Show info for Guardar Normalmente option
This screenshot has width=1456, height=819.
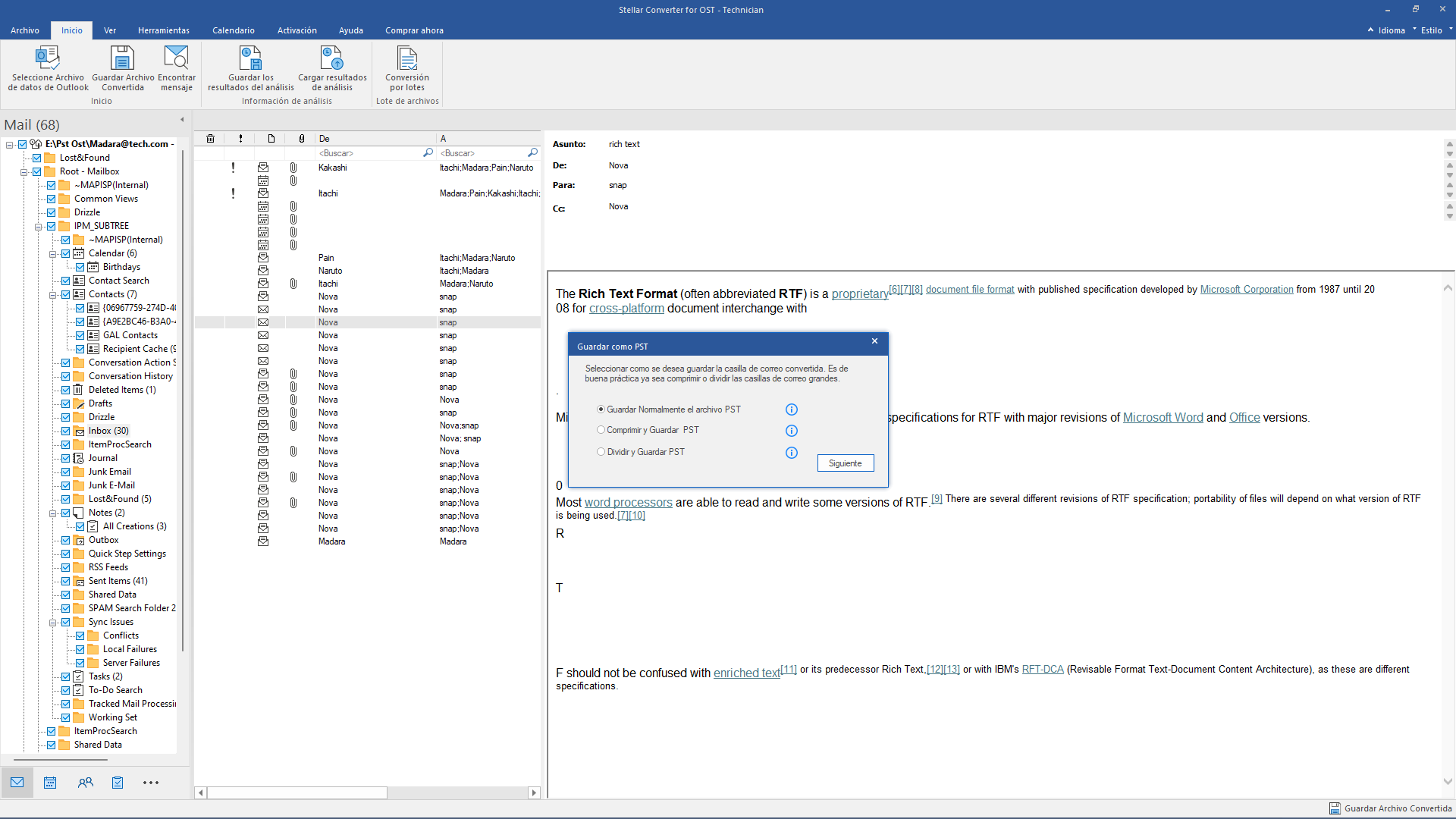pyautogui.click(x=792, y=409)
